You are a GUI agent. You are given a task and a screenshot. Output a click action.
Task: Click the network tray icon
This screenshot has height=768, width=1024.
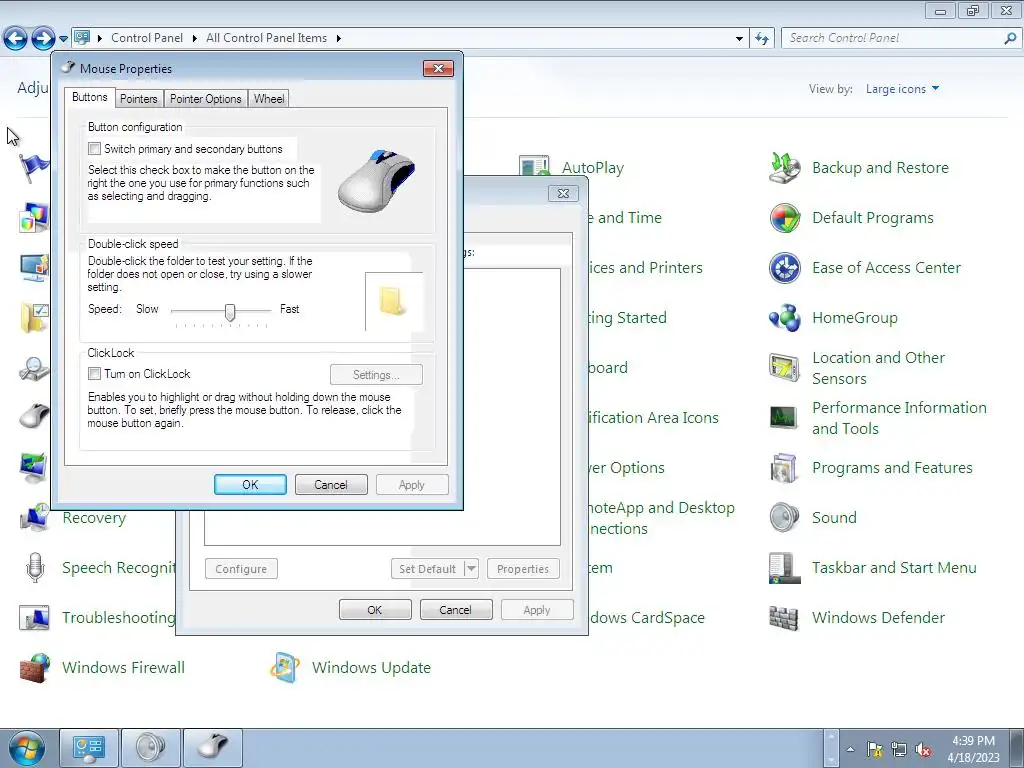click(x=899, y=750)
